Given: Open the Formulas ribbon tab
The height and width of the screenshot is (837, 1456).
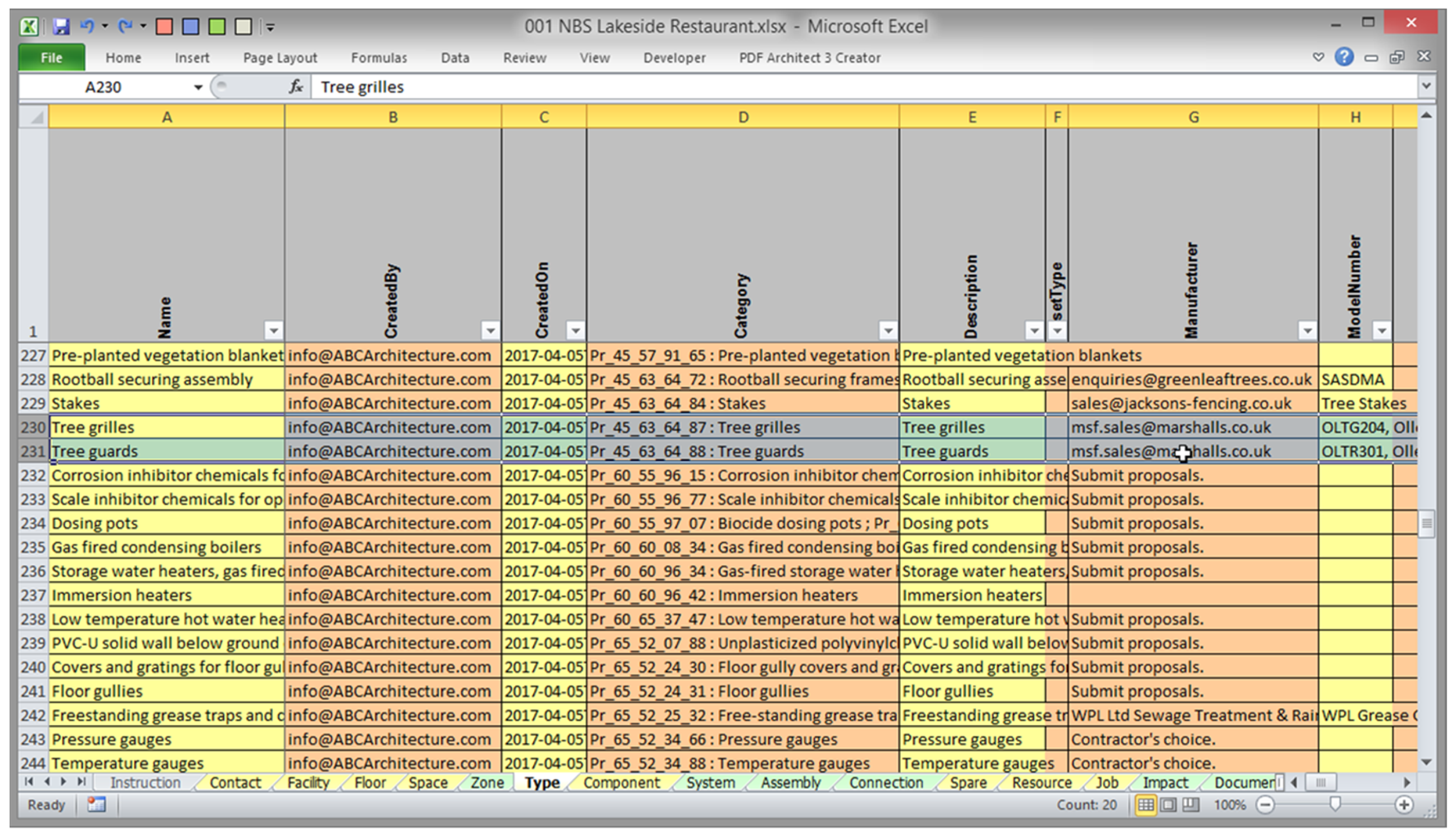Looking at the screenshot, I should pos(378,58).
